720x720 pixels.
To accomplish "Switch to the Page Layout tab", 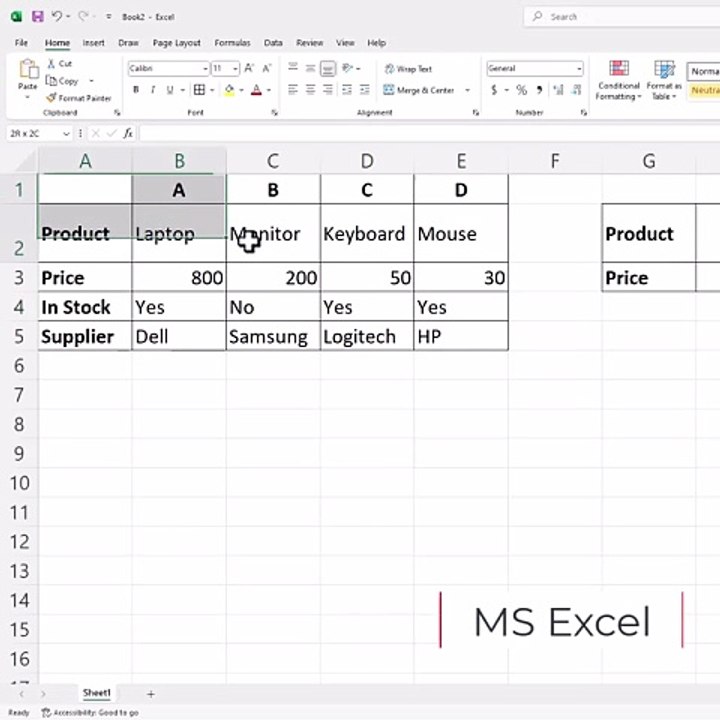I will point(176,43).
